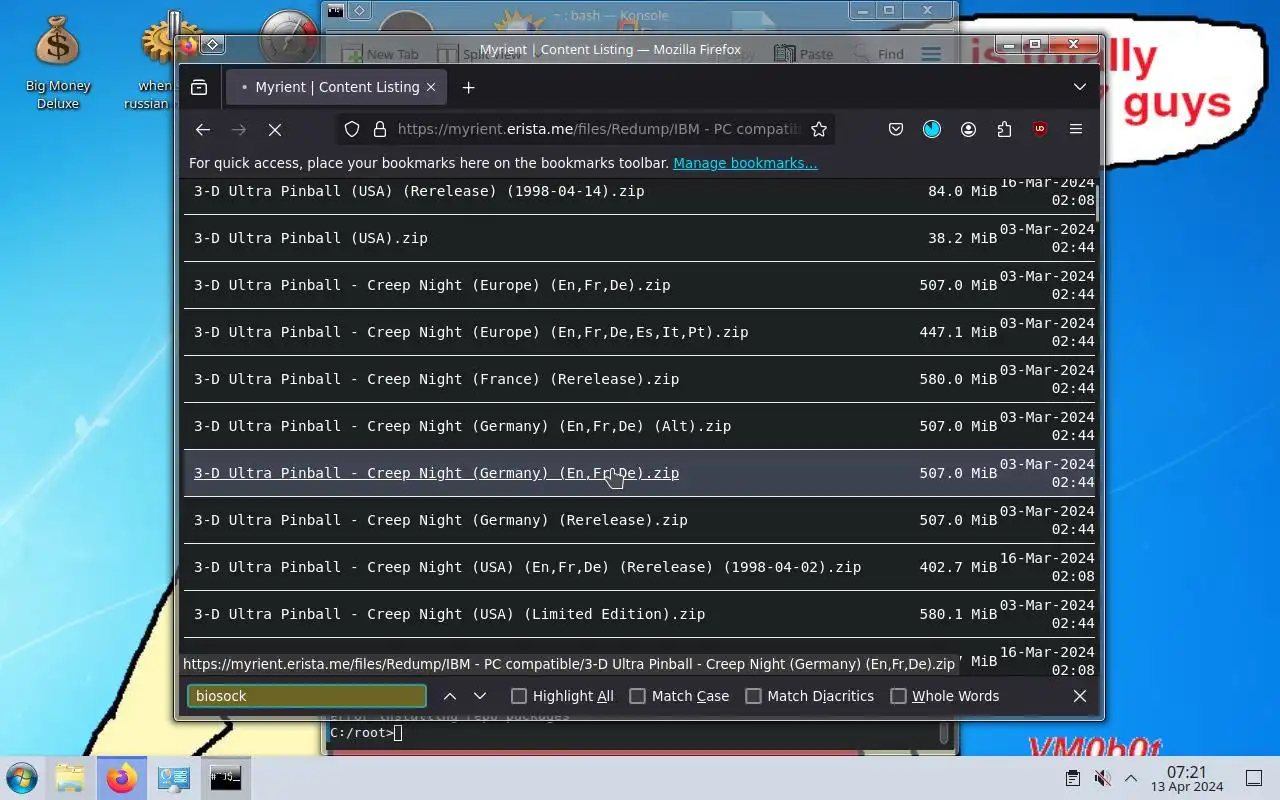The height and width of the screenshot is (800, 1280).
Task: Bookmark this page with the star
Action: click(x=819, y=129)
